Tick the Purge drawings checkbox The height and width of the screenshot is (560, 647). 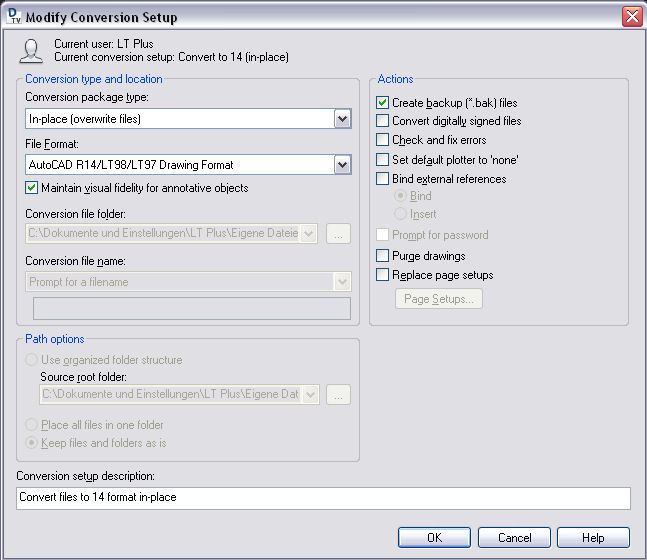point(383,256)
